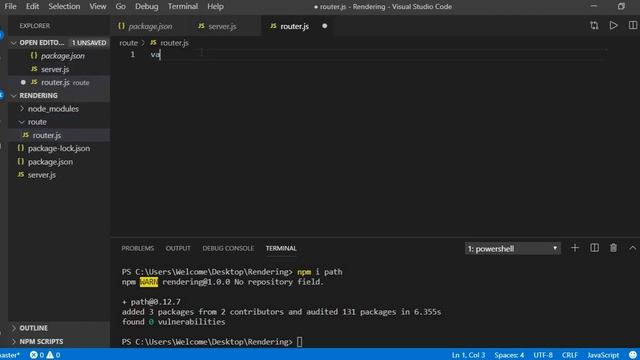Select the router.js editor tab
The image size is (640, 360).
coord(294,26)
